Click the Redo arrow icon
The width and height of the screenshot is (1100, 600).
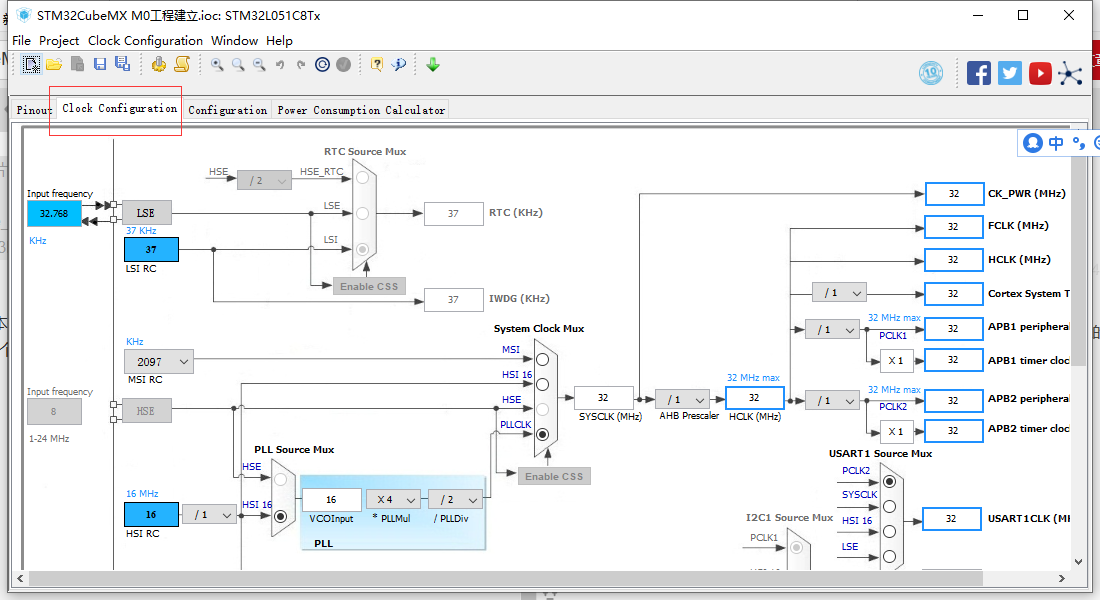[301, 65]
